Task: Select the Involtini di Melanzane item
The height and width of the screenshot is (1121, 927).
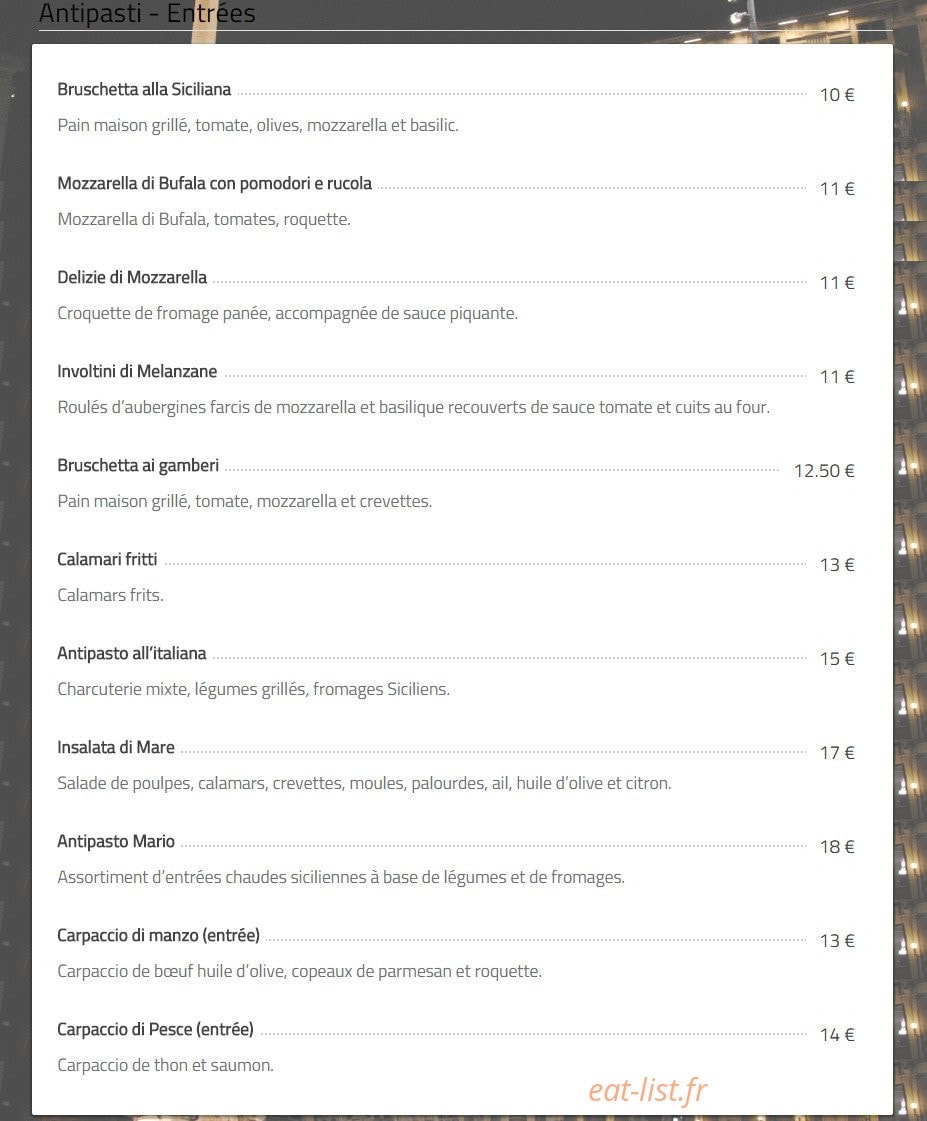Action: pyautogui.click(x=137, y=371)
